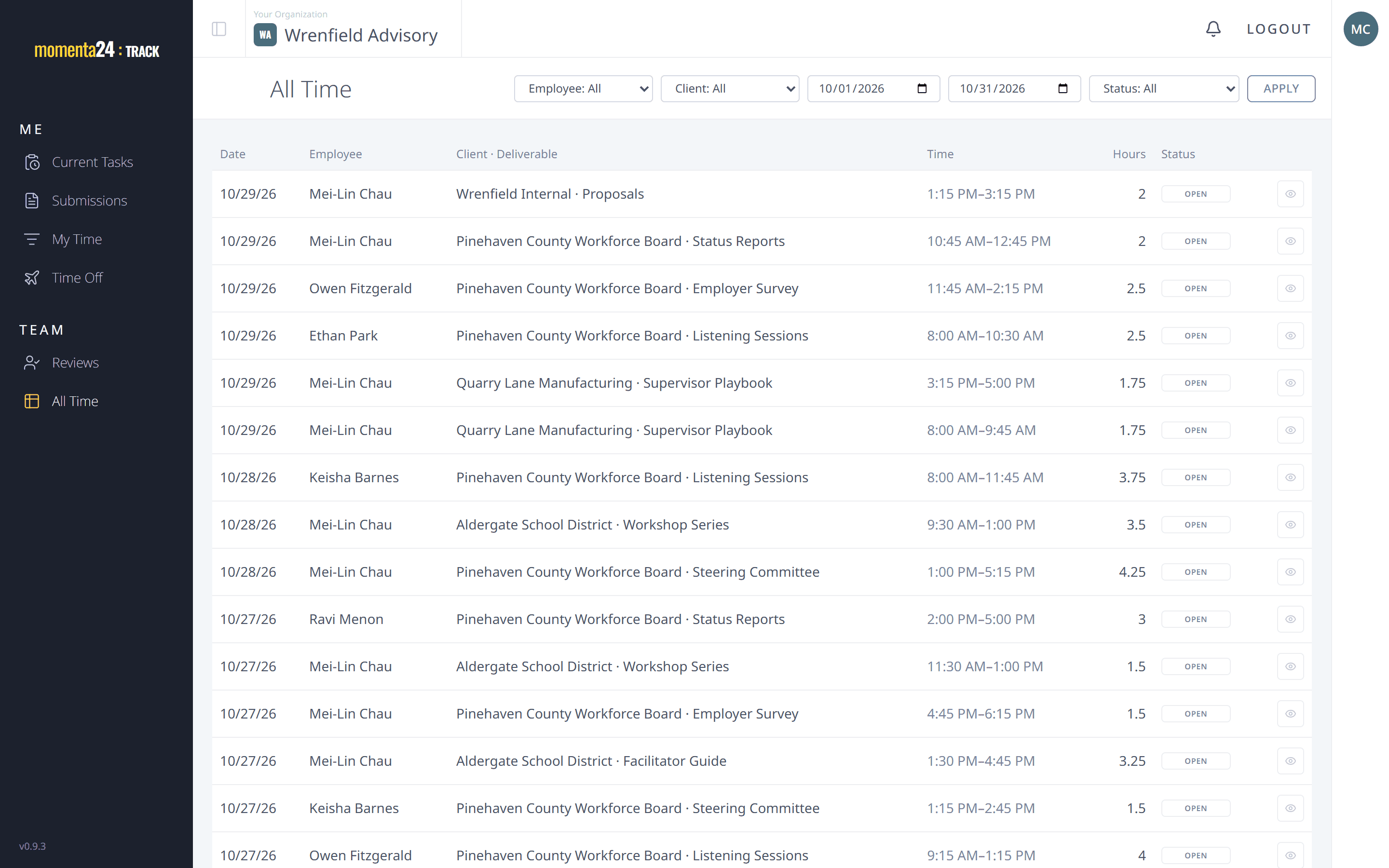Image resolution: width=1389 pixels, height=868 pixels.
Task: Click the Reviews person-check icon
Action: click(32, 363)
